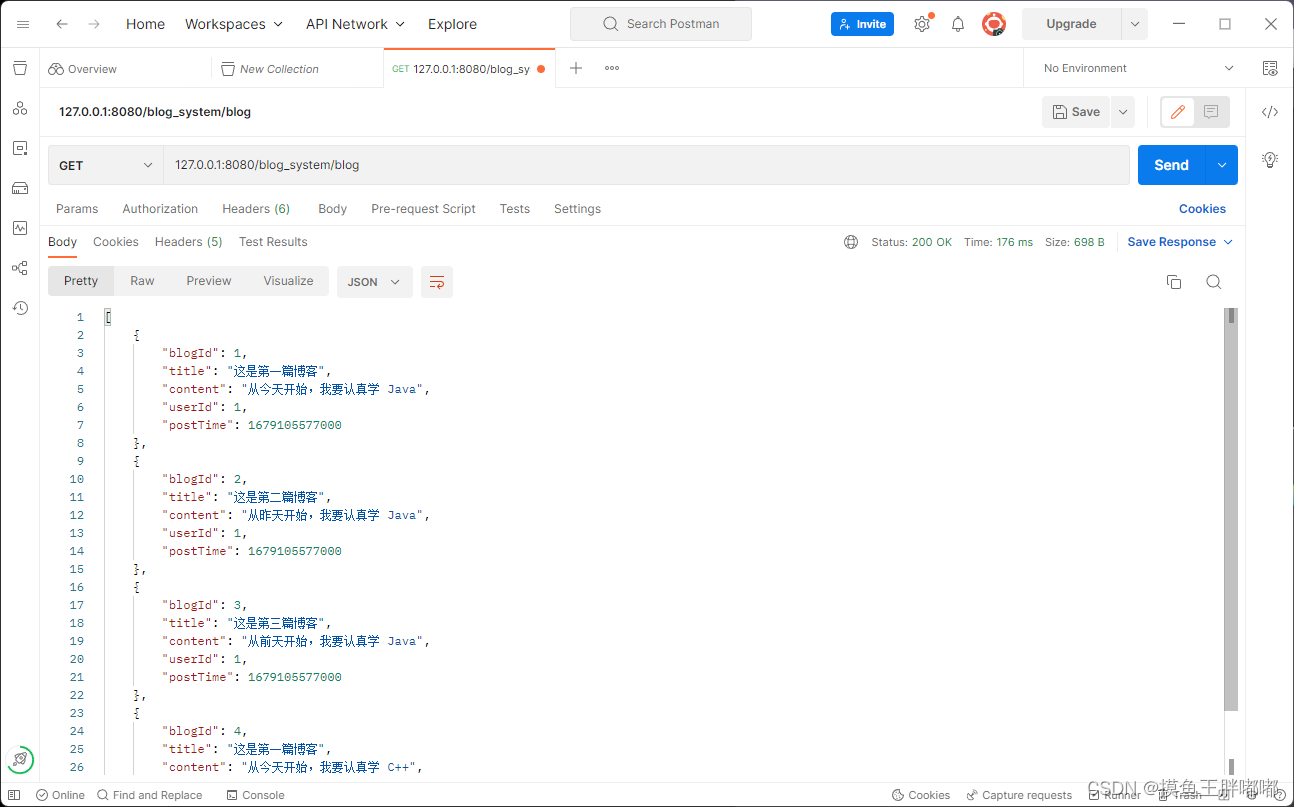
Task: Switch to the Overview tab
Action: 83,68
